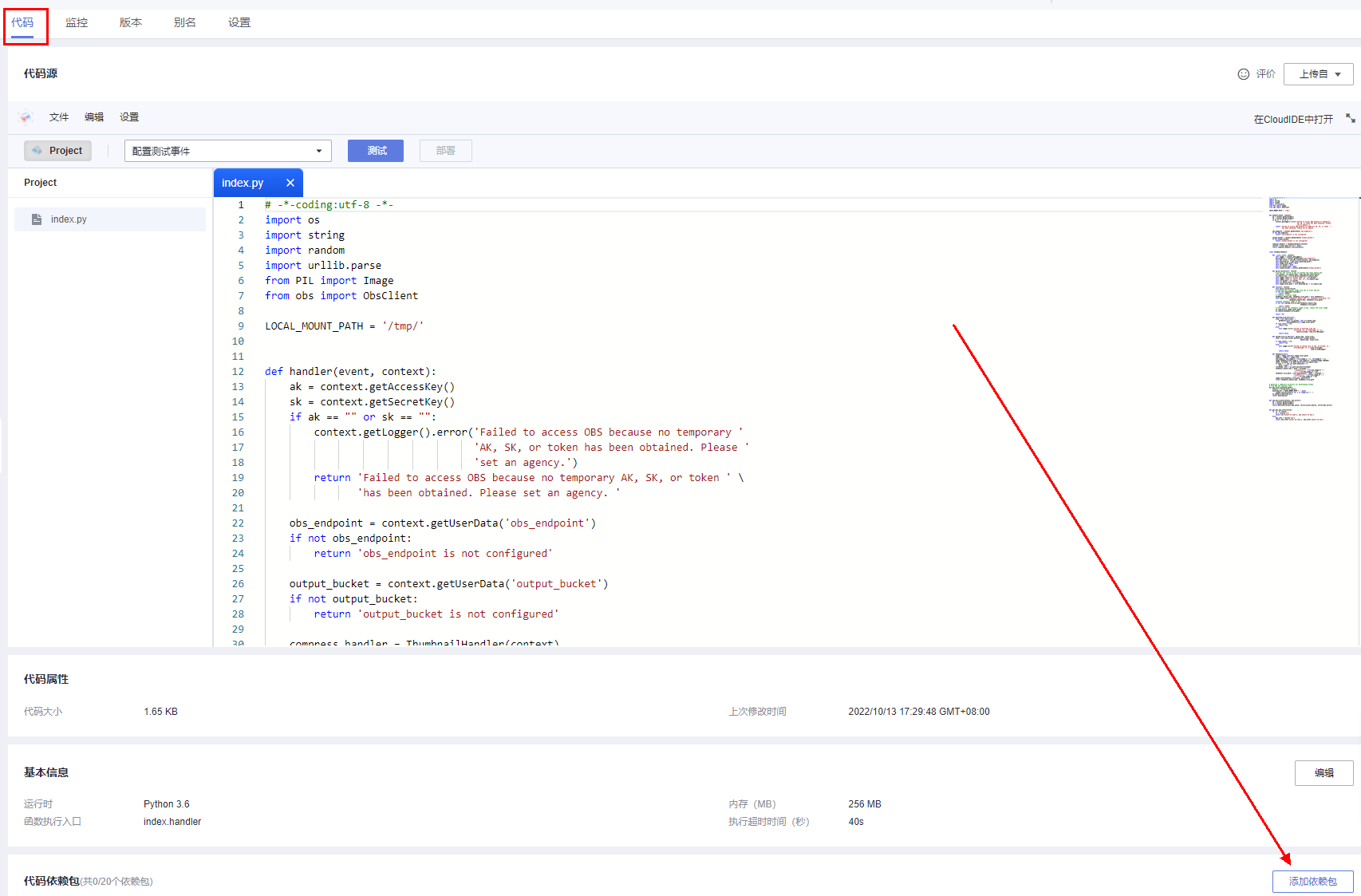Open the 代码 tab
The width and height of the screenshot is (1361, 896).
coord(22,22)
